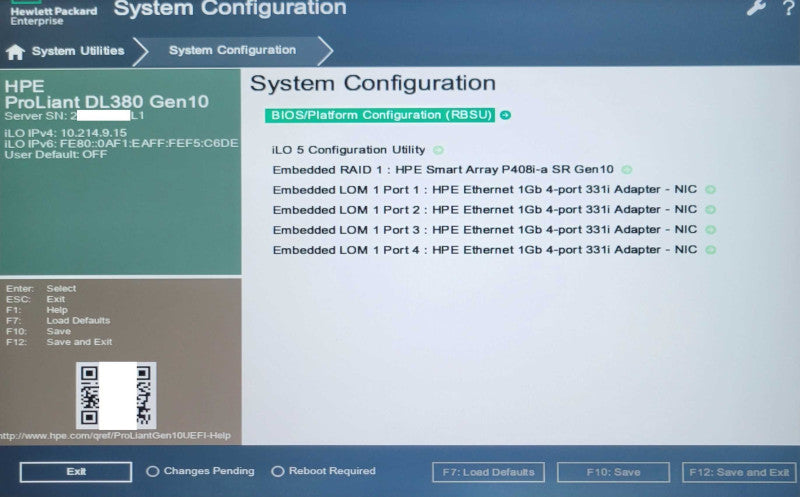The width and height of the screenshot is (800, 497).
Task: Open Embedded LOM 1 Port 2 NIC
Action: tap(485, 210)
